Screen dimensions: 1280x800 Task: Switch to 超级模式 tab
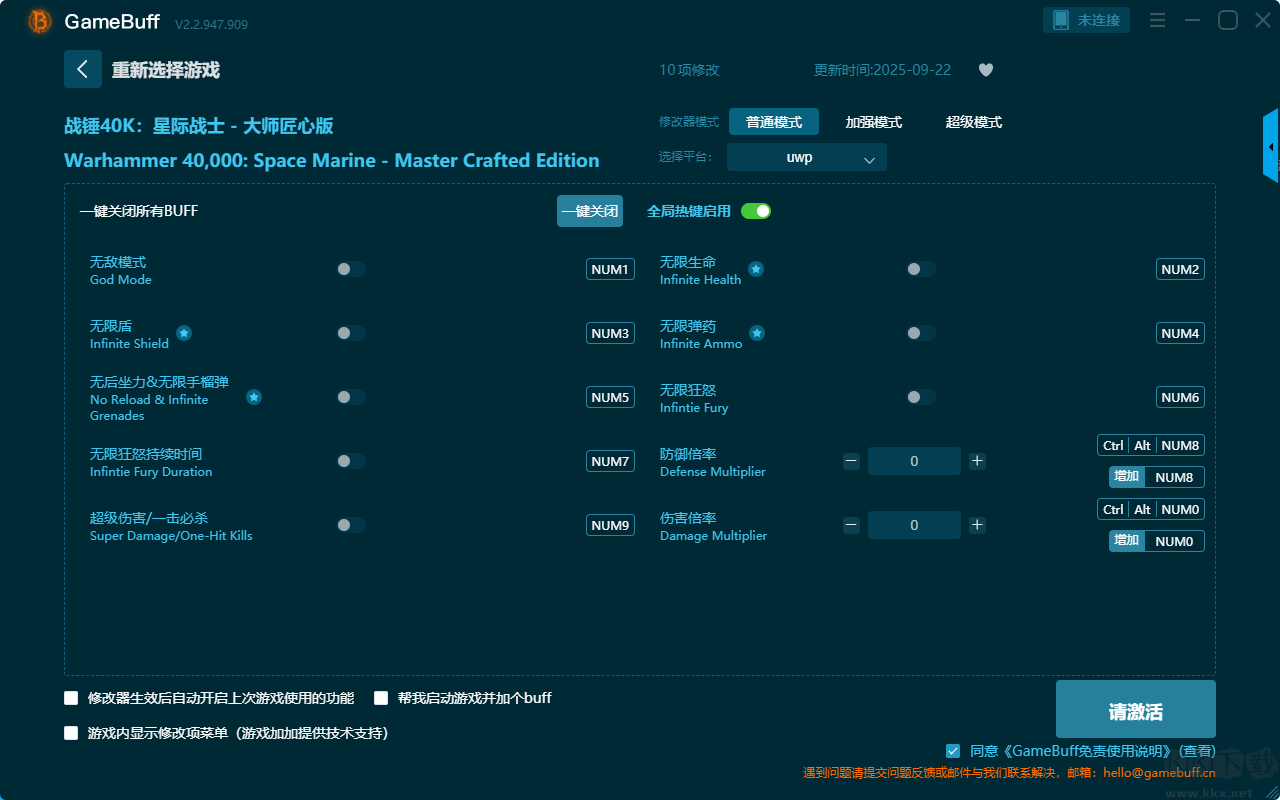point(974,122)
